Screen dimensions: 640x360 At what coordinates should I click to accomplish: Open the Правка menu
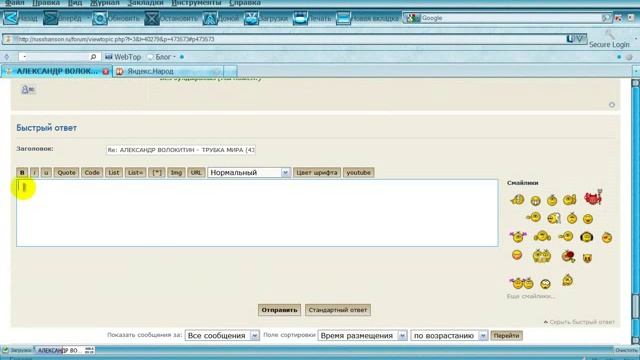click(x=46, y=3)
